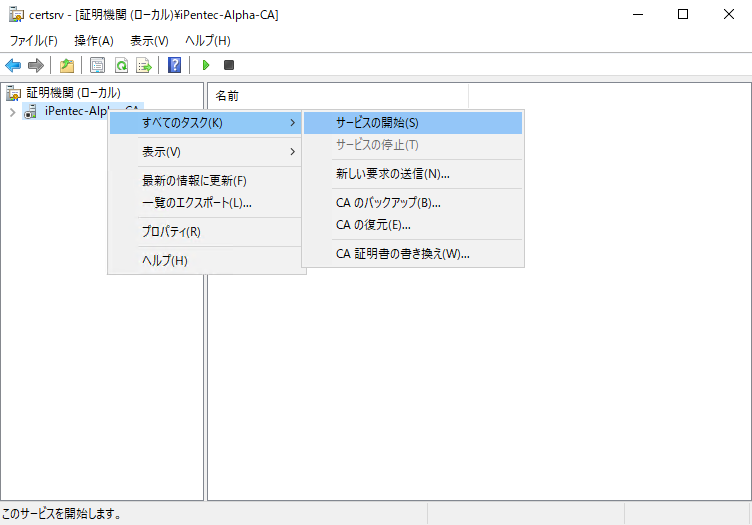
Task: Close the certsrv window
Action: (728, 14)
